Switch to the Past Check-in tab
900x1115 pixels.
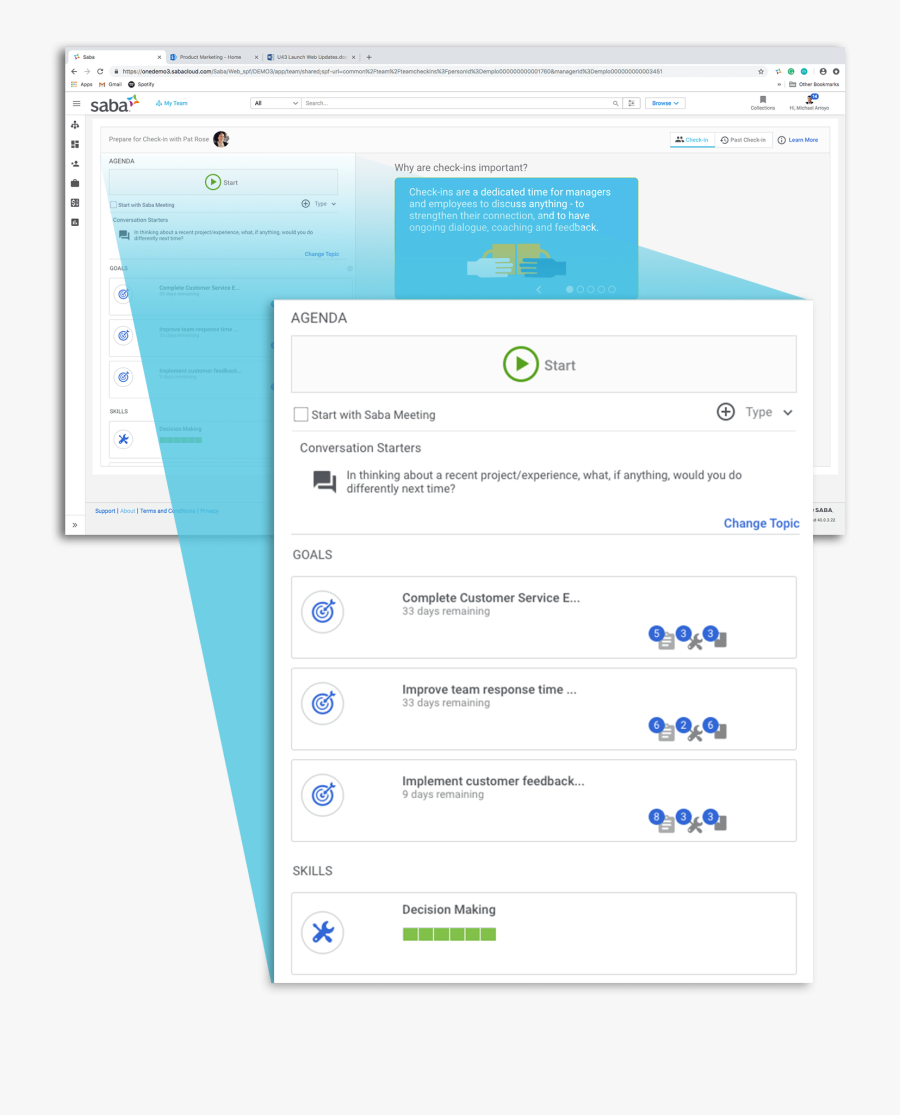click(743, 140)
